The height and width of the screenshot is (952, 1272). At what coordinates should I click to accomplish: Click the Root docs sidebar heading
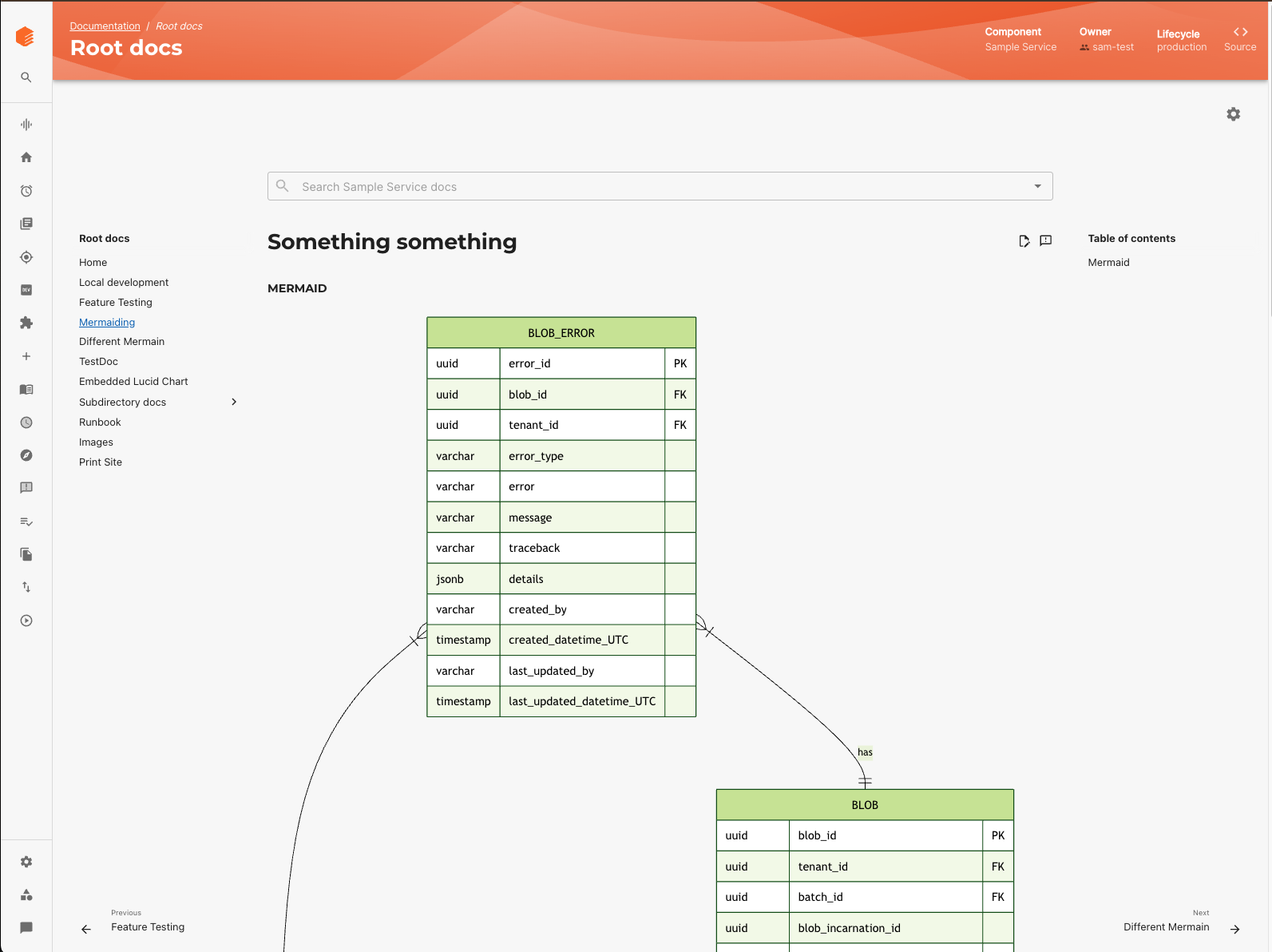point(104,239)
